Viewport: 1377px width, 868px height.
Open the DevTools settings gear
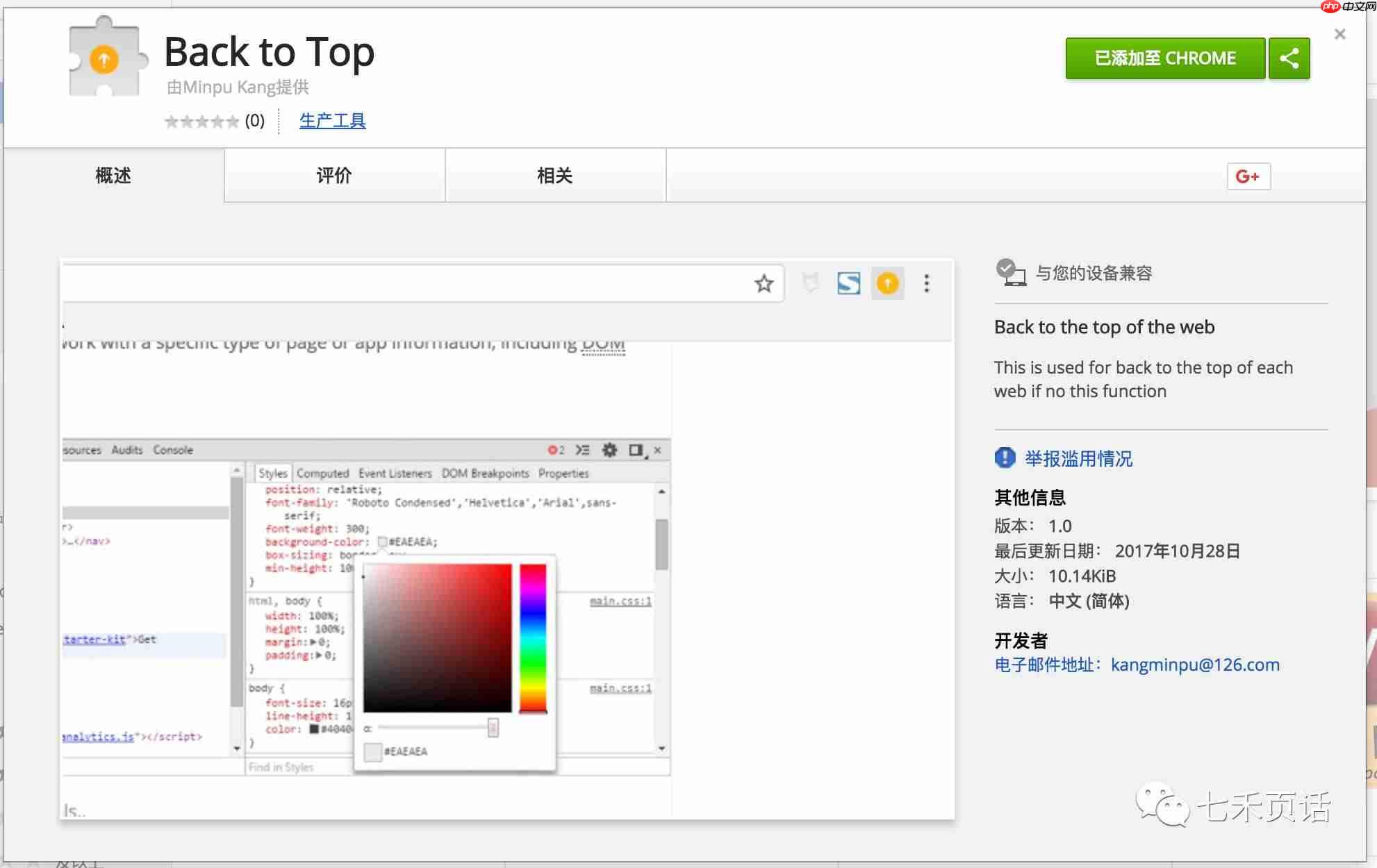(609, 449)
